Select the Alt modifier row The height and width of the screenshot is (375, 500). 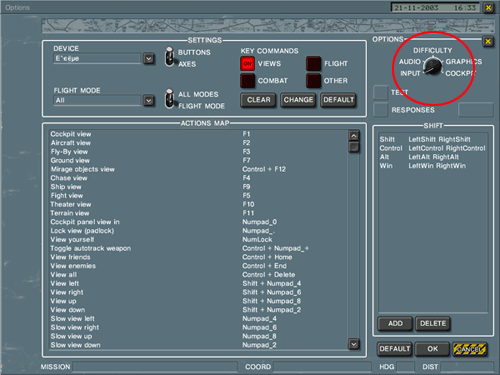433,157
